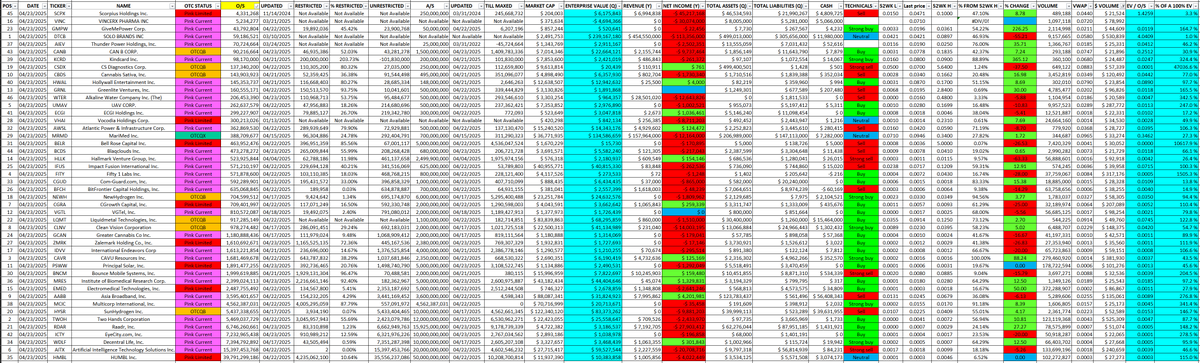Click the NewHydrogen Inc. name cell
Screen dimensions: 1200x363
(x=124, y=197)
